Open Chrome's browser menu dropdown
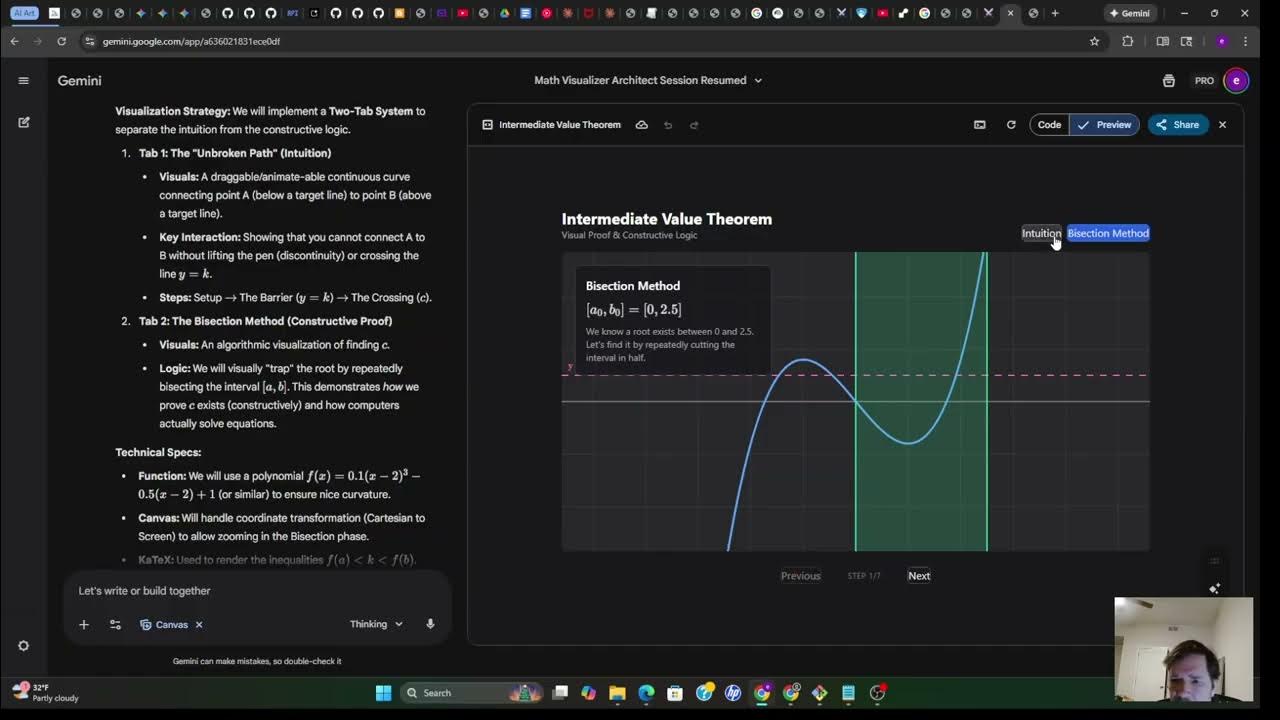The image size is (1280, 720). pos(1244,41)
